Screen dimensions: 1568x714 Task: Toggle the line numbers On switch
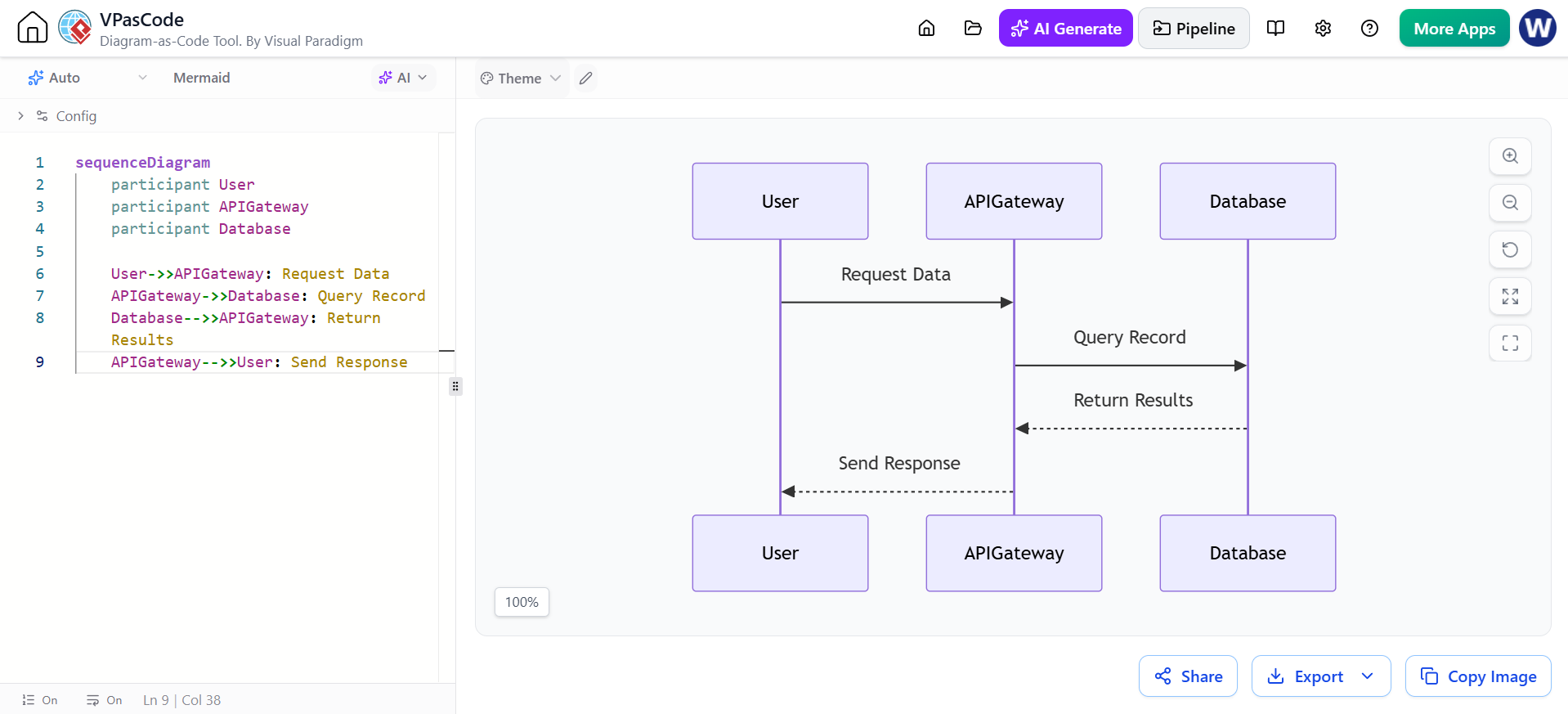tap(39, 700)
